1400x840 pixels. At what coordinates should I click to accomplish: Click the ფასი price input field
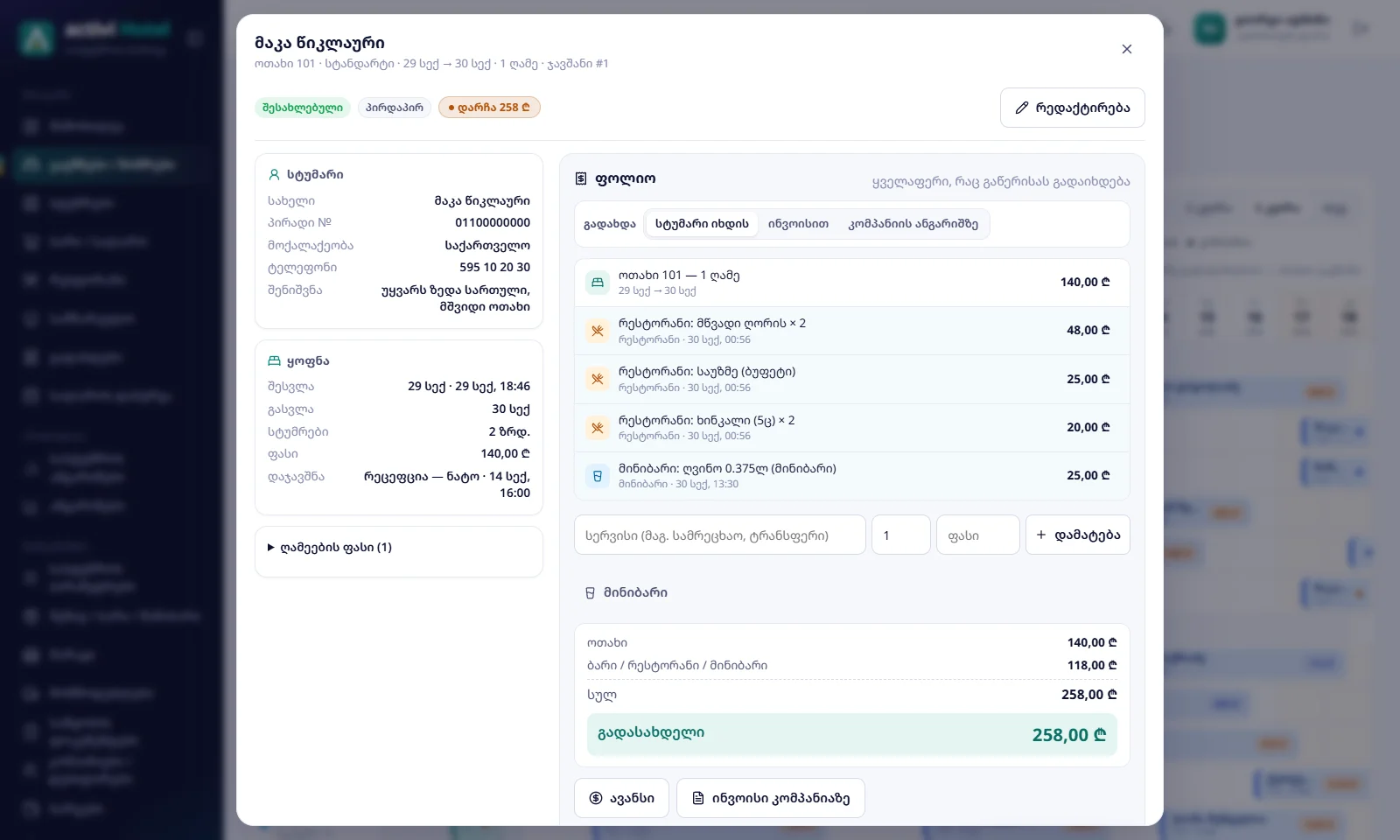[x=978, y=535]
